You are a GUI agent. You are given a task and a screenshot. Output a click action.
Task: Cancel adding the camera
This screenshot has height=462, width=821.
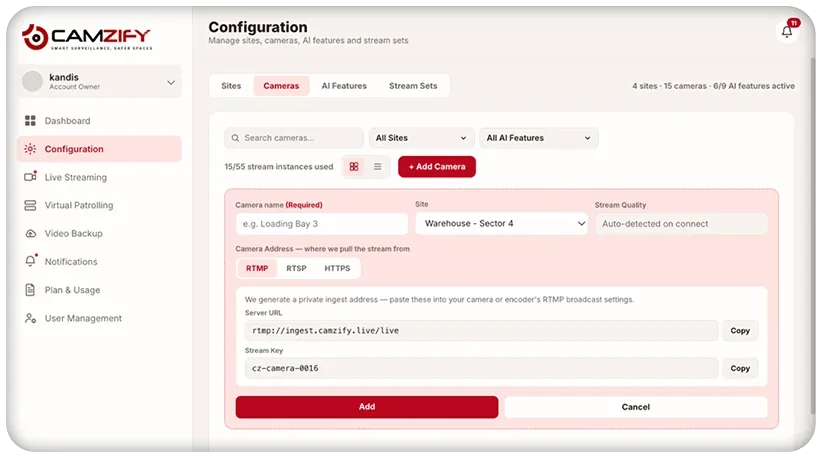636,407
